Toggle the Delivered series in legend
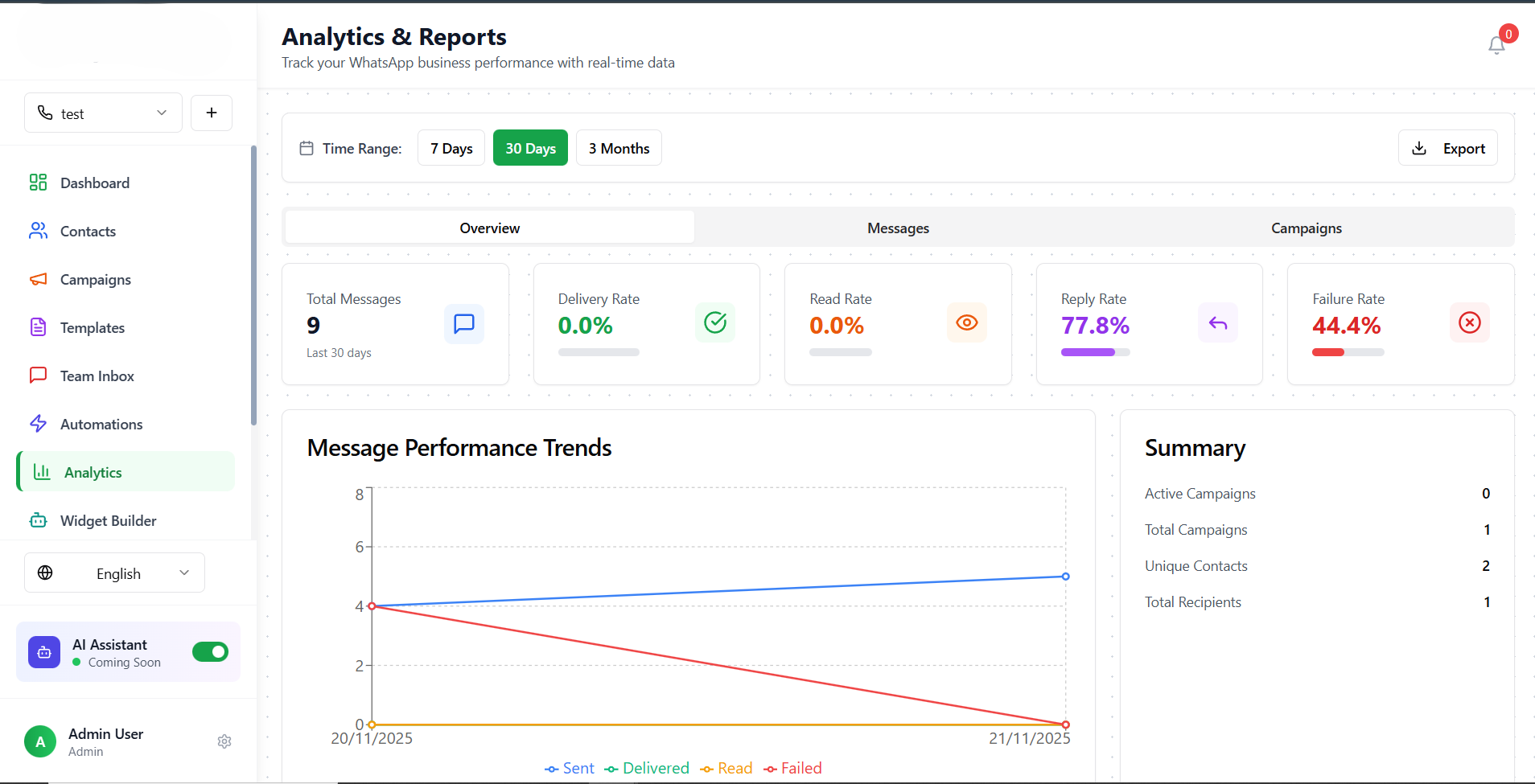The height and width of the screenshot is (784, 1535). (x=647, y=768)
